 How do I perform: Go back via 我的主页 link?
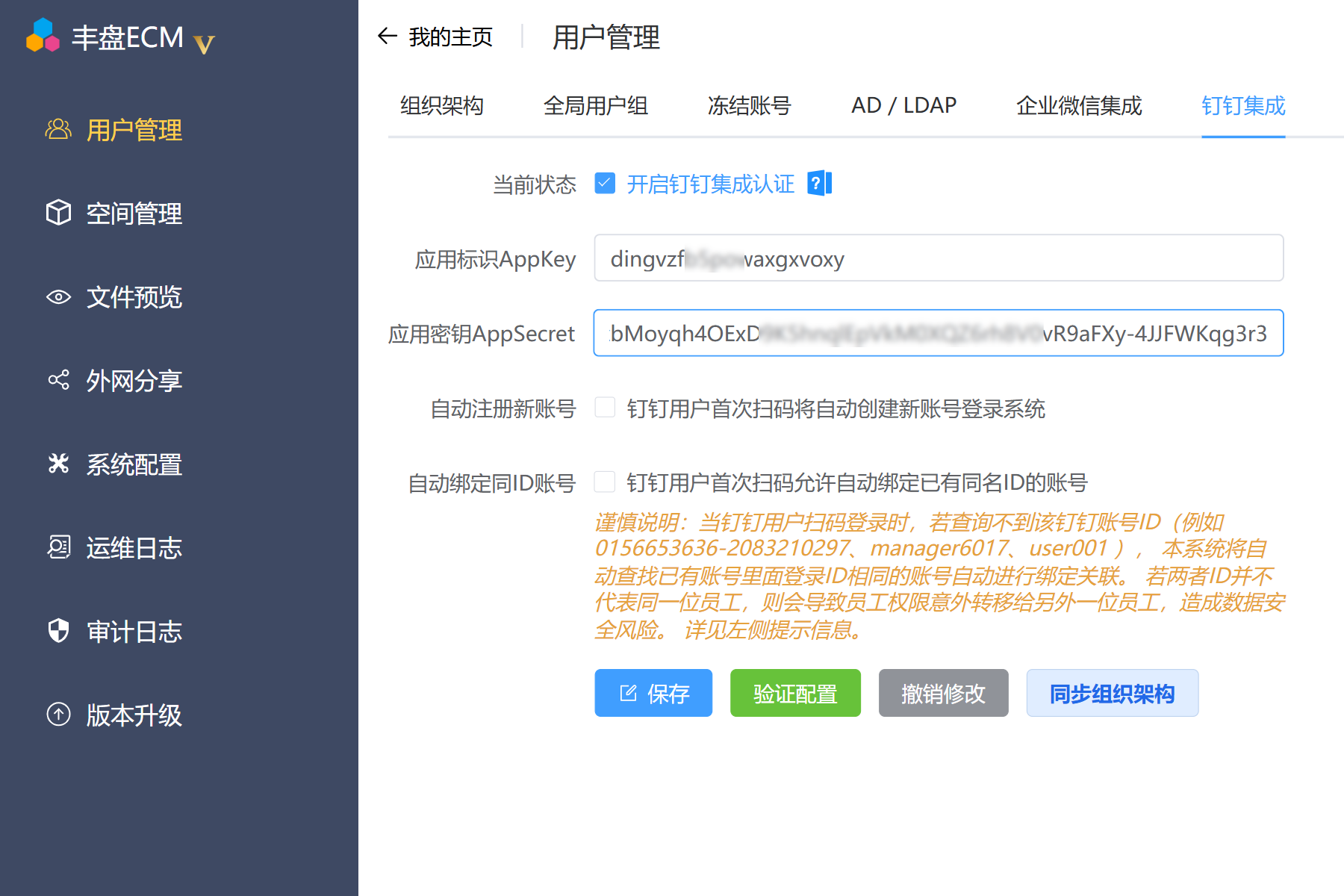[451, 37]
